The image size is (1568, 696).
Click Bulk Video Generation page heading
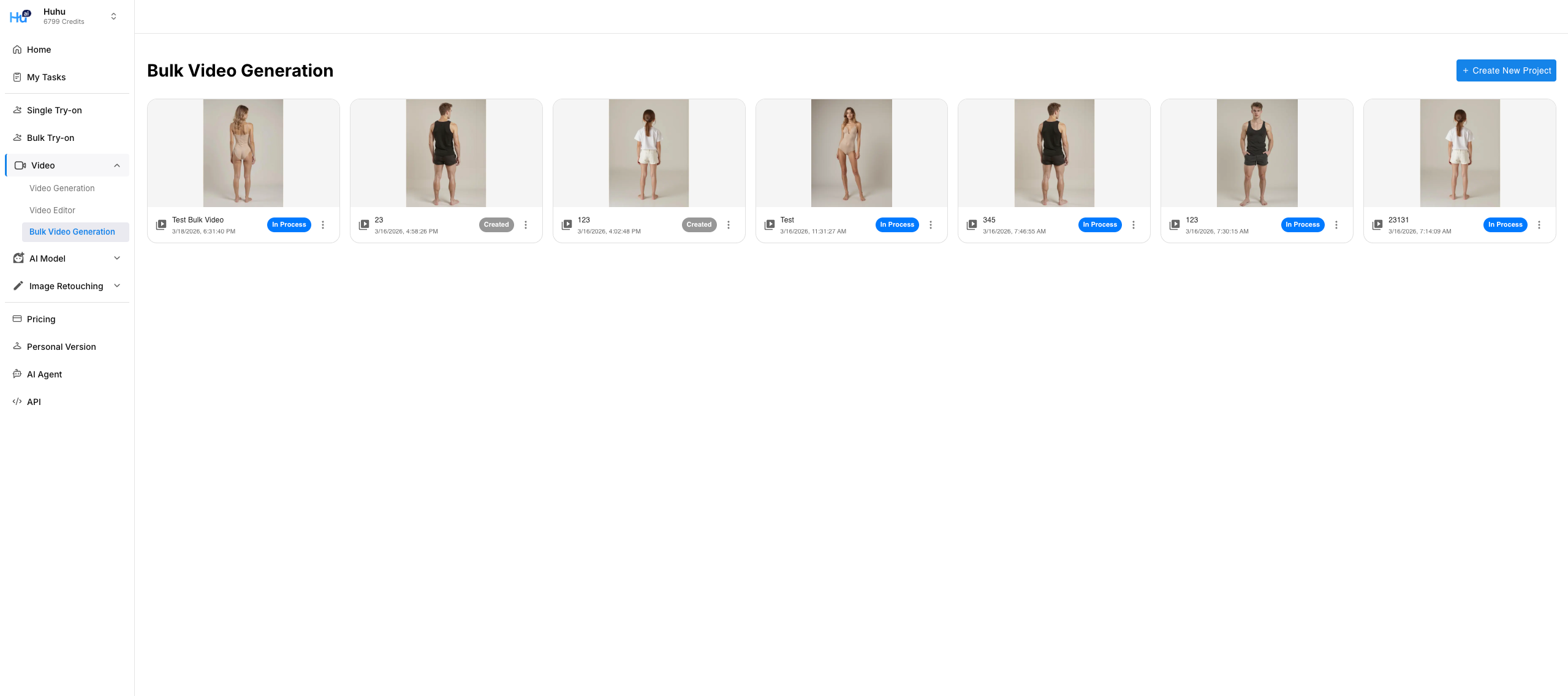click(x=240, y=70)
